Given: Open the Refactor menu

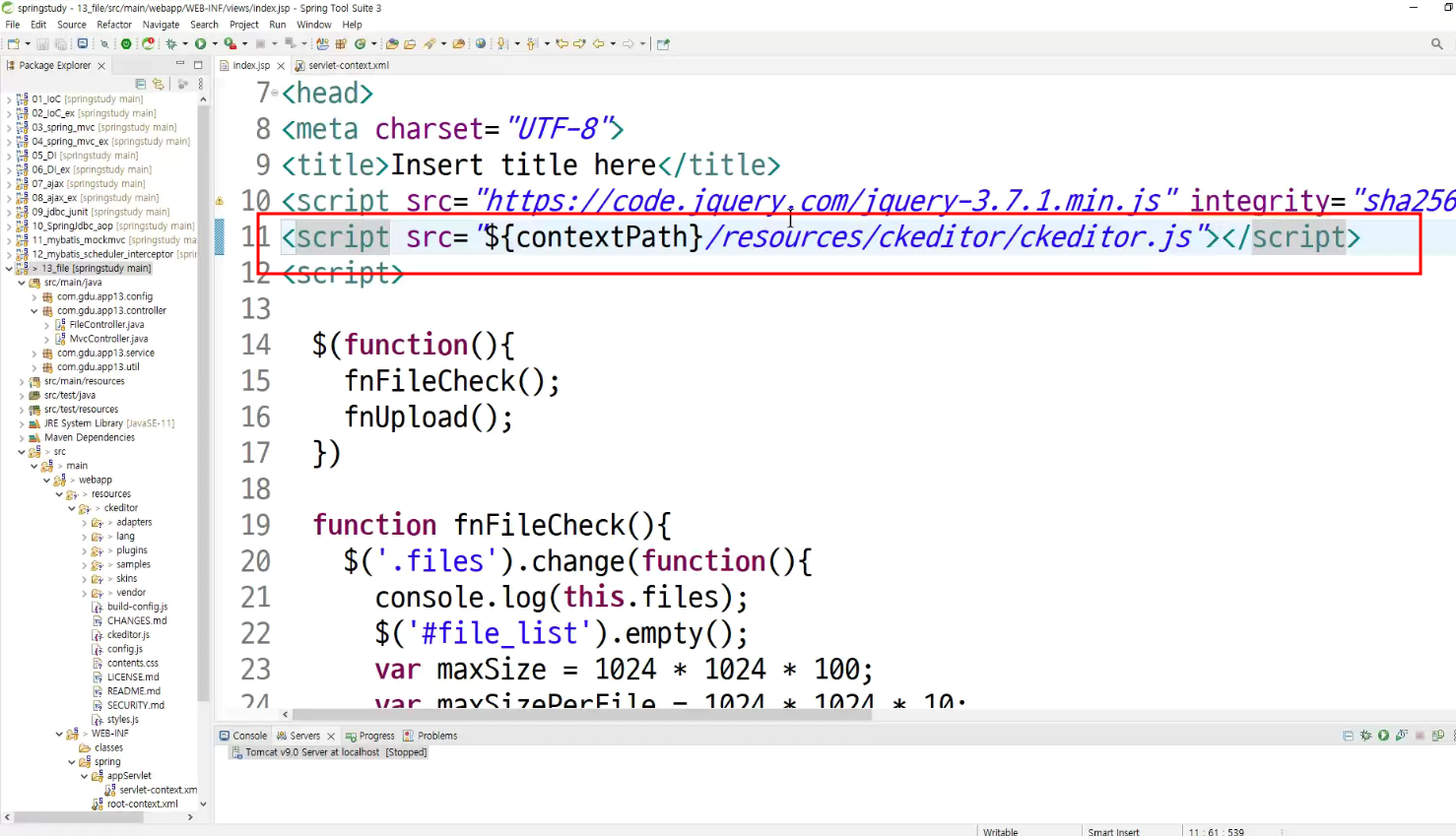Looking at the screenshot, I should 114,25.
